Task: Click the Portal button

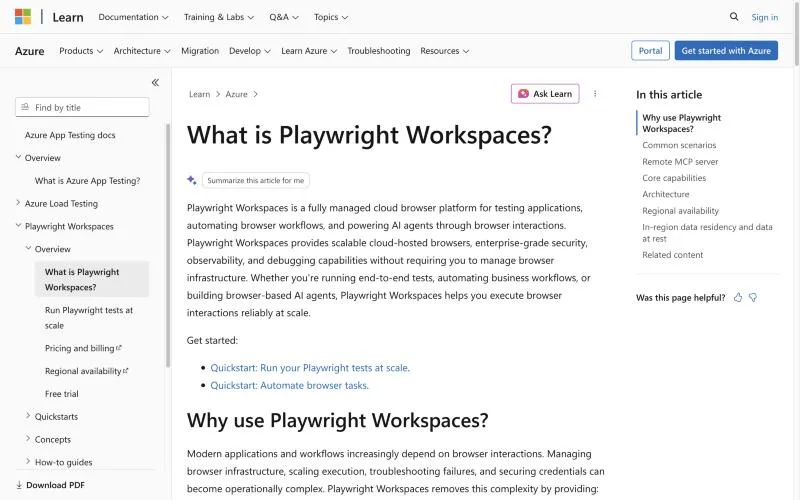Action: [650, 51]
